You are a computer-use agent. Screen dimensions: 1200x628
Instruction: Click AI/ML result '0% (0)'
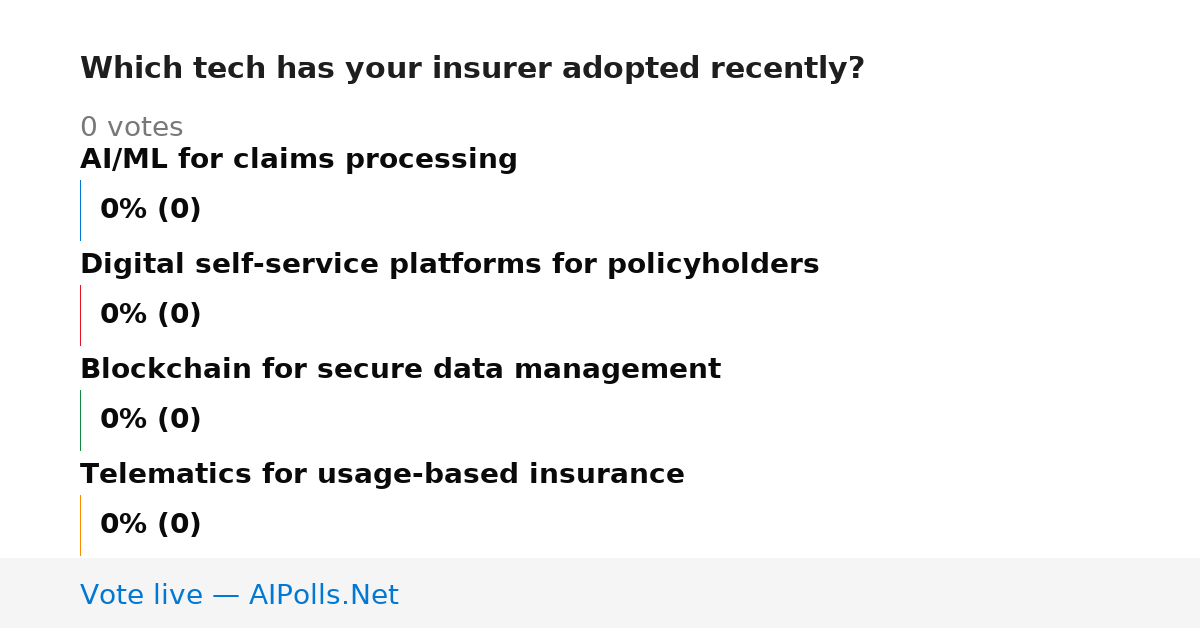[x=150, y=210]
